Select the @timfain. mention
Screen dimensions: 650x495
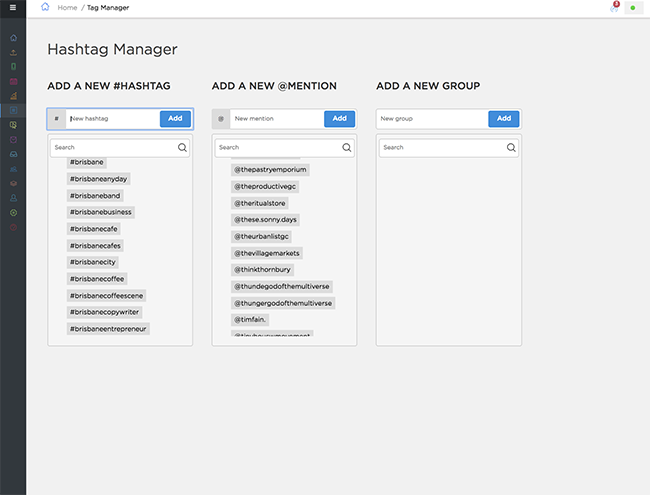point(250,320)
